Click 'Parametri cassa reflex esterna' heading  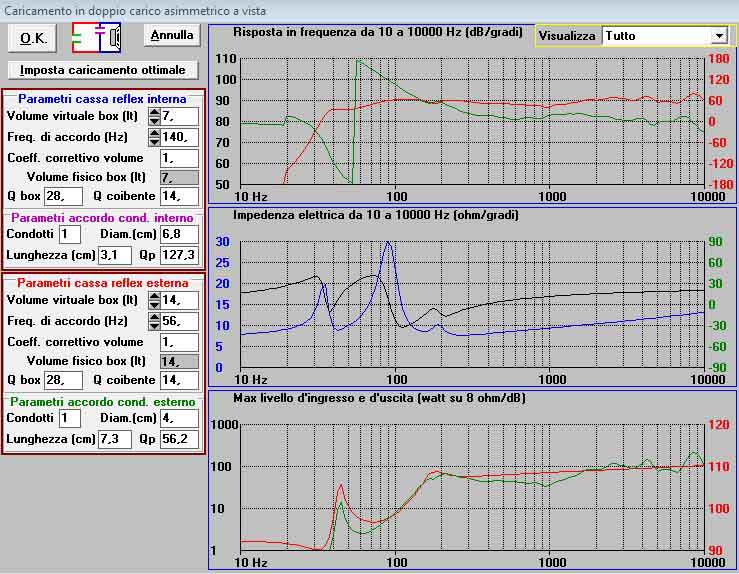point(103,283)
